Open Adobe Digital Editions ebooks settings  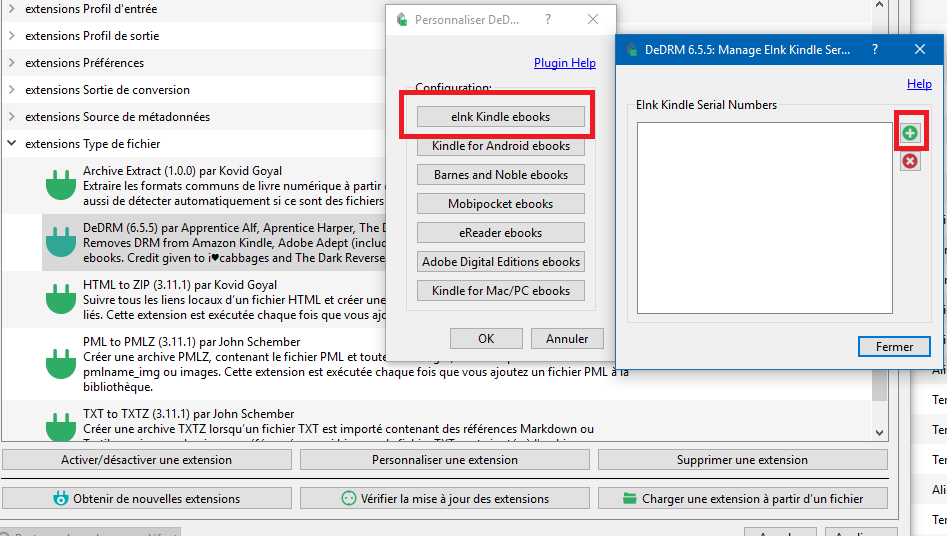tap(501, 262)
